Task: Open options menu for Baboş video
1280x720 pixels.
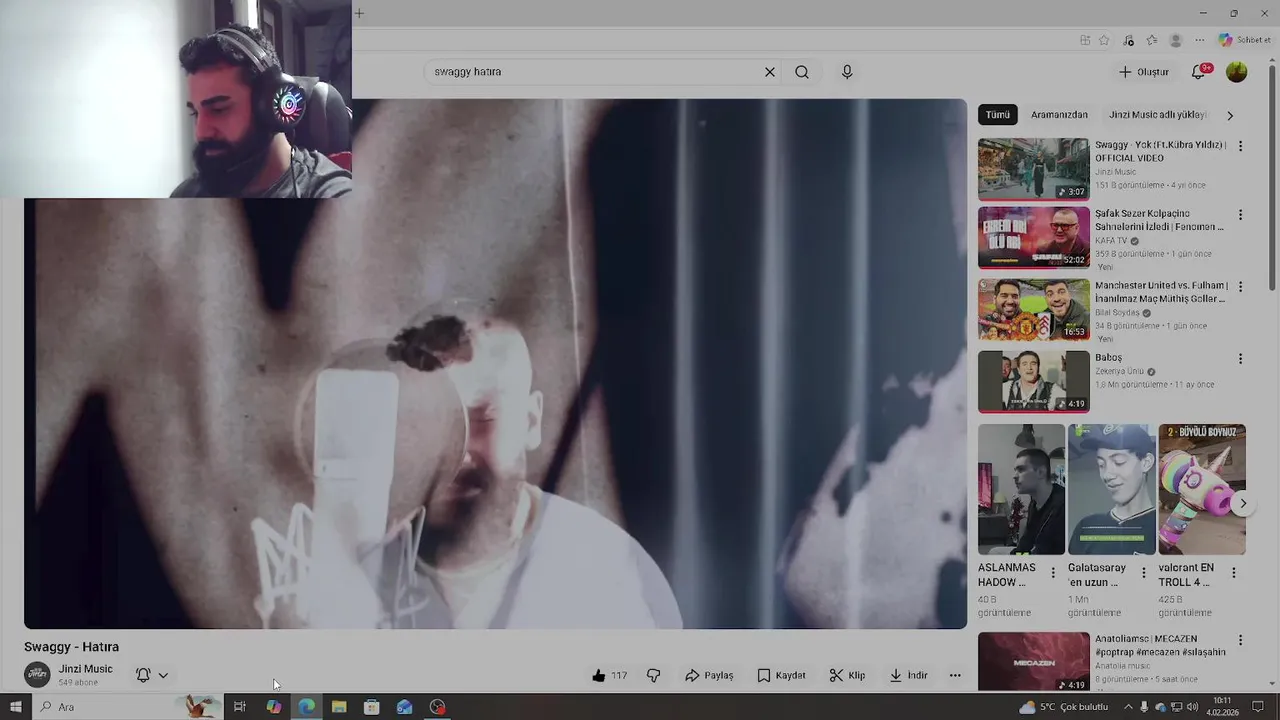Action: click(x=1240, y=359)
